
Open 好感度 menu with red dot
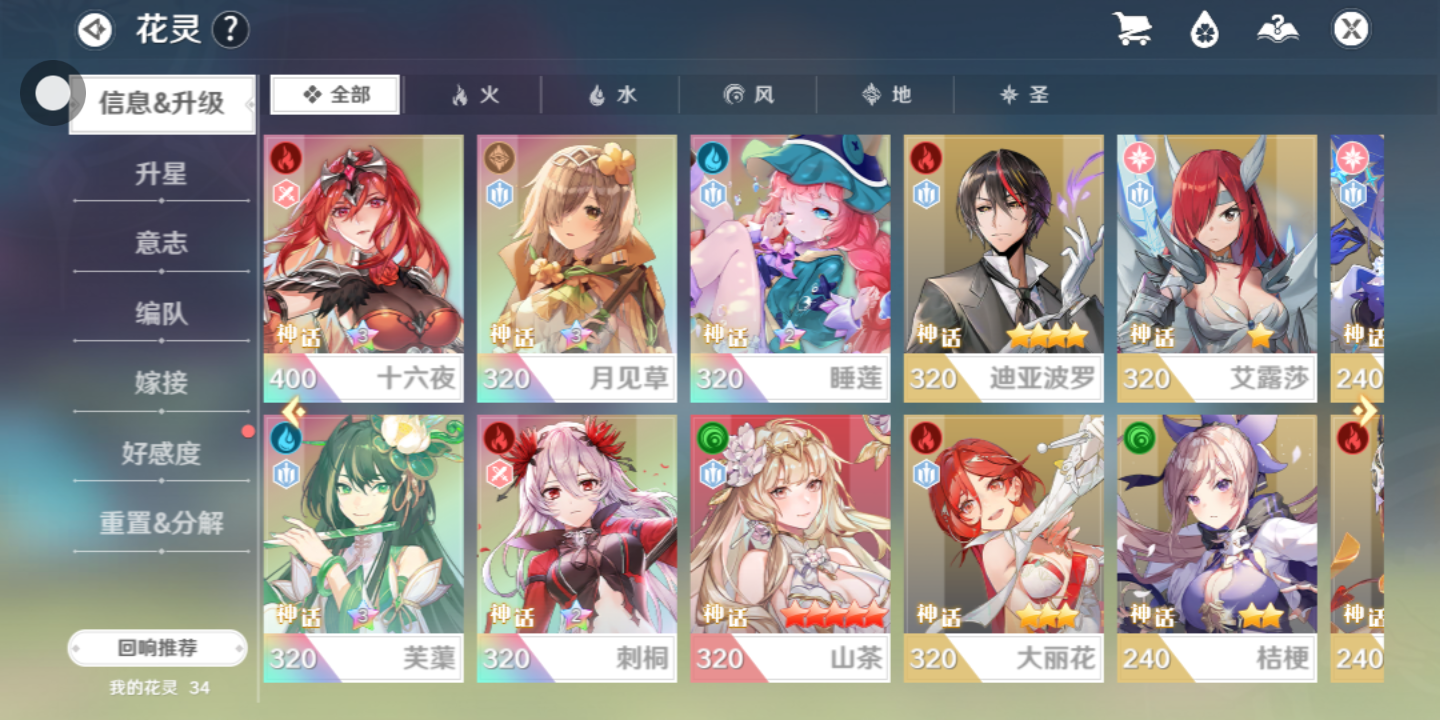pyautogui.click(x=161, y=453)
